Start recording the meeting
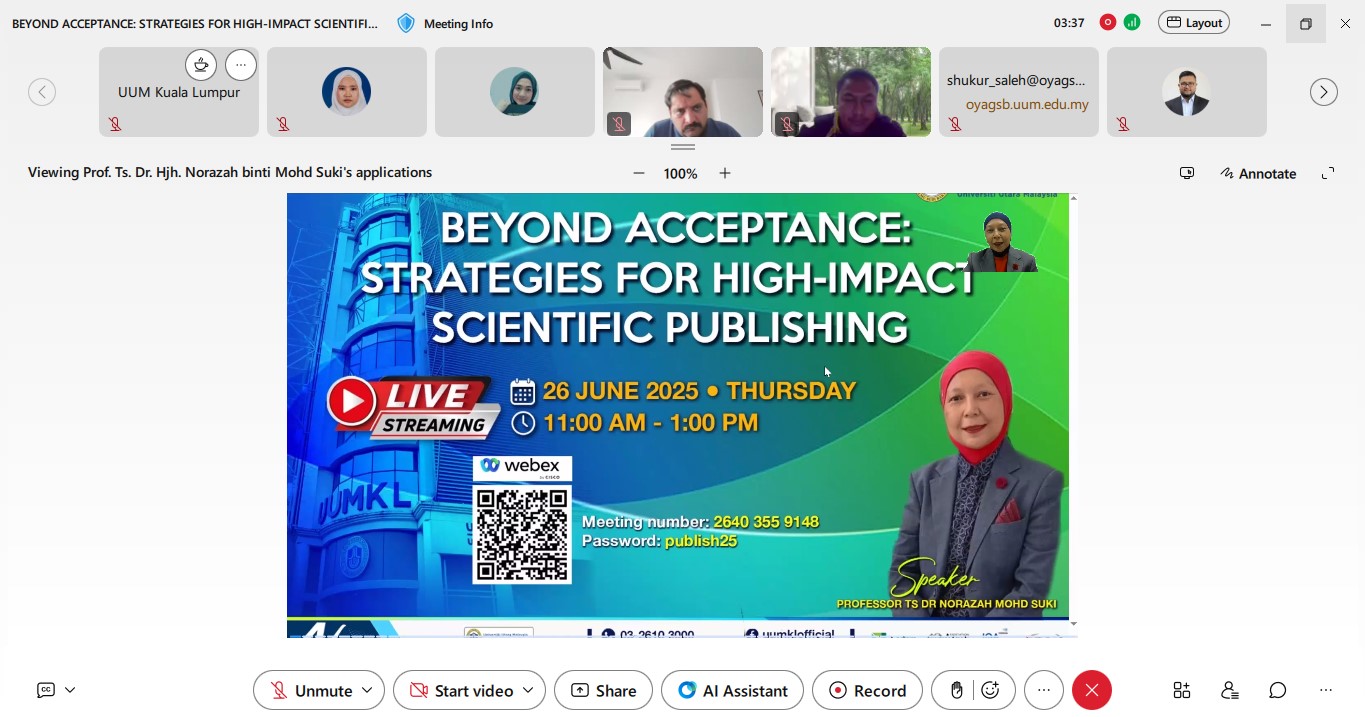This screenshot has height=717, width=1365. [866, 690]
